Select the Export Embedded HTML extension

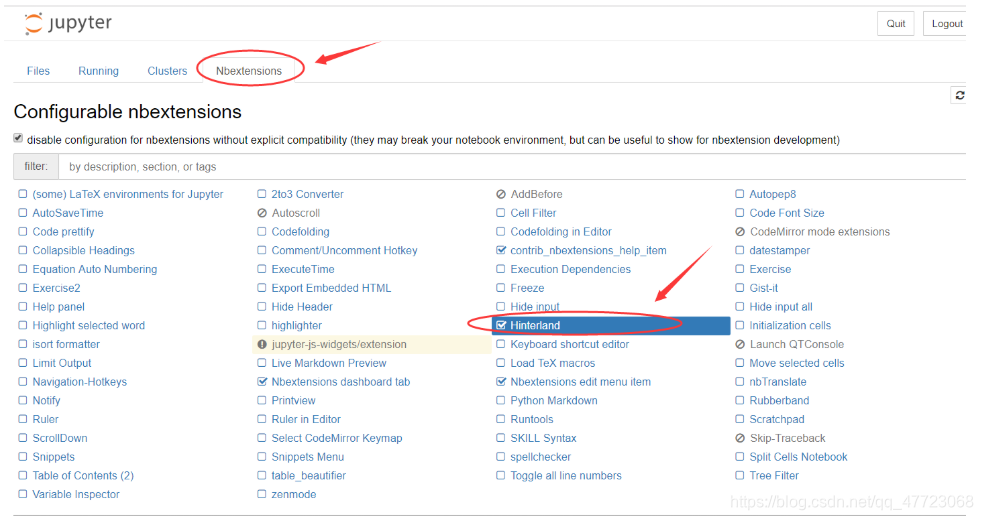331,288
